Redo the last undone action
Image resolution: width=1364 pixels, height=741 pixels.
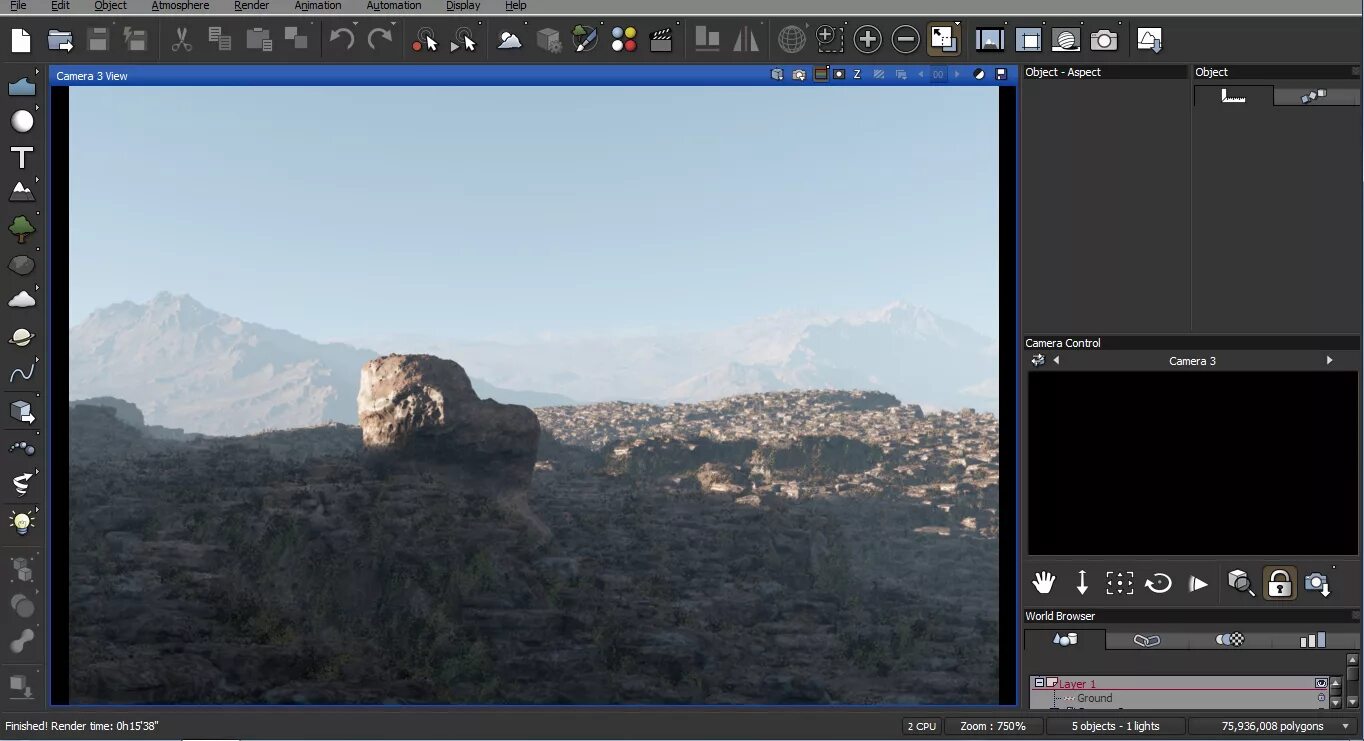click(379, 40)
